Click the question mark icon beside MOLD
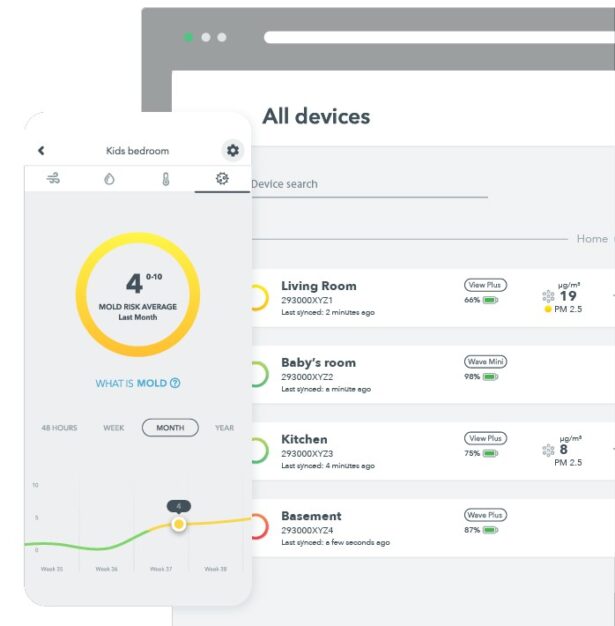The height and width of the screenshot is (626, 615). (x=175, y=383)
